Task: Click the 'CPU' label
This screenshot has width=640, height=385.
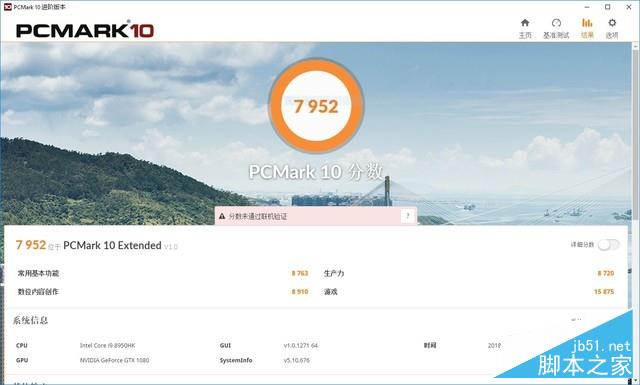Action: [x=22, y=345]
